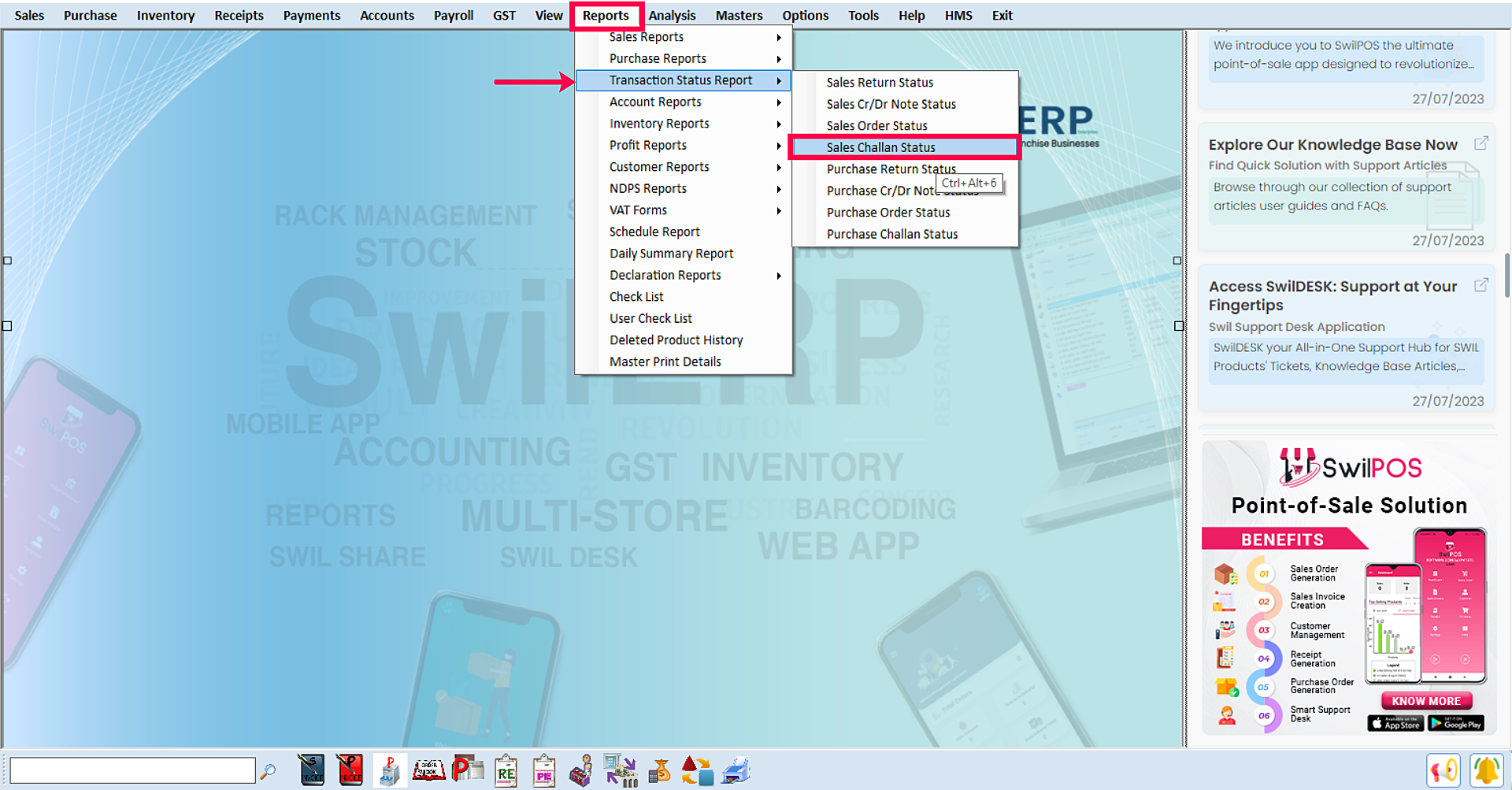Image resolution: width=1512 pixels, height=790 pixels.
Task: Click the purchase file cabinet toolbar icon
Action: (390, 770)
